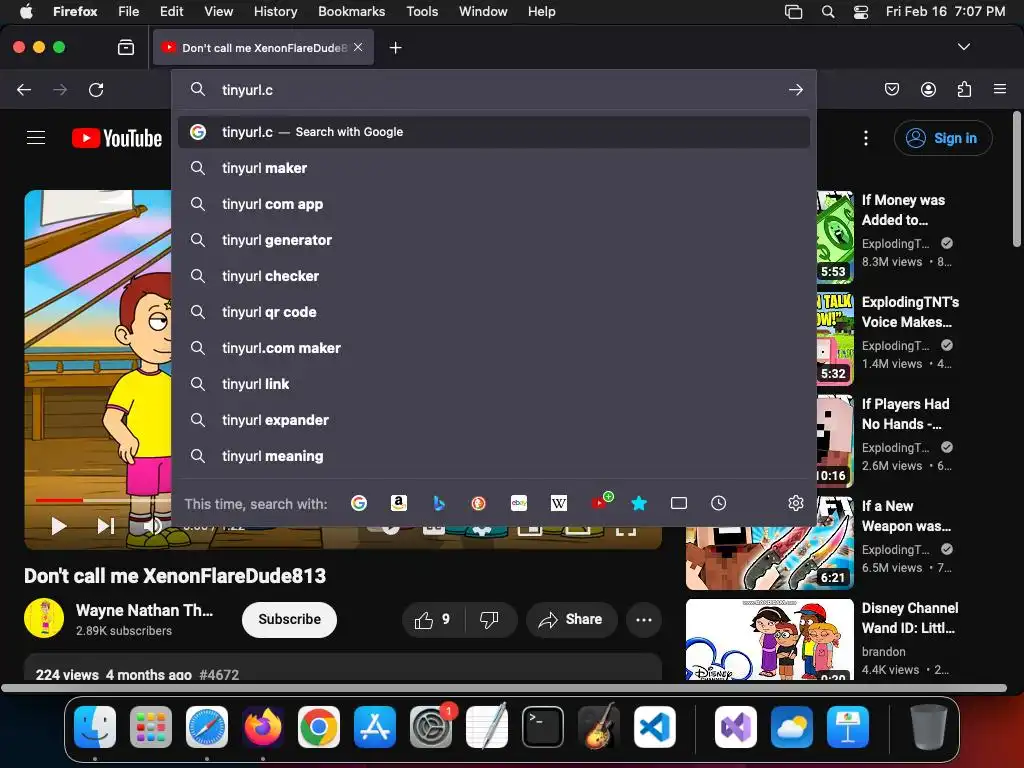Select suggestion tinyurl maker

[x=494, y=168]
